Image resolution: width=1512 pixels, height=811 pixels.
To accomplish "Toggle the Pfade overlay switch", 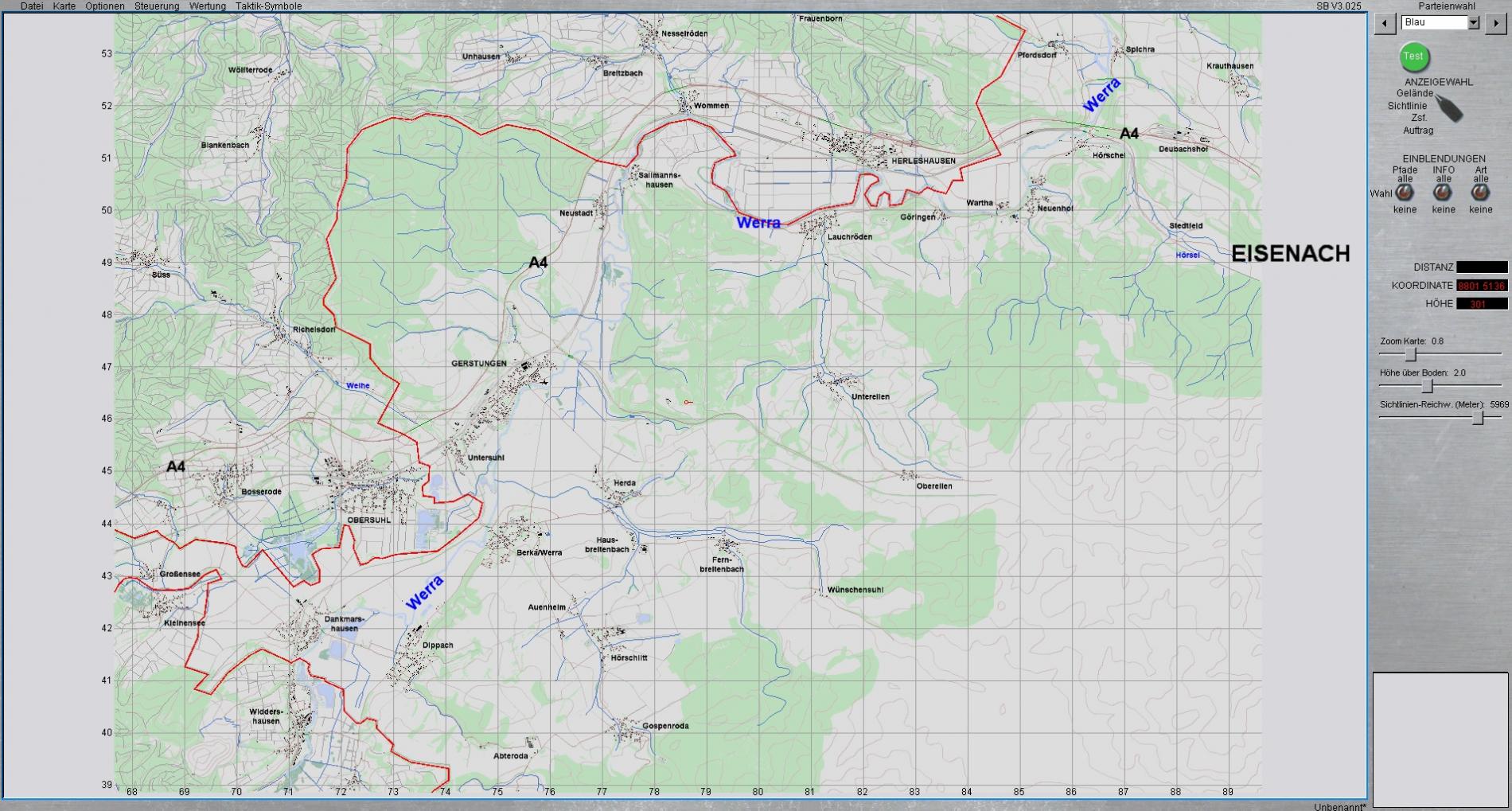I will [1405, 193].
